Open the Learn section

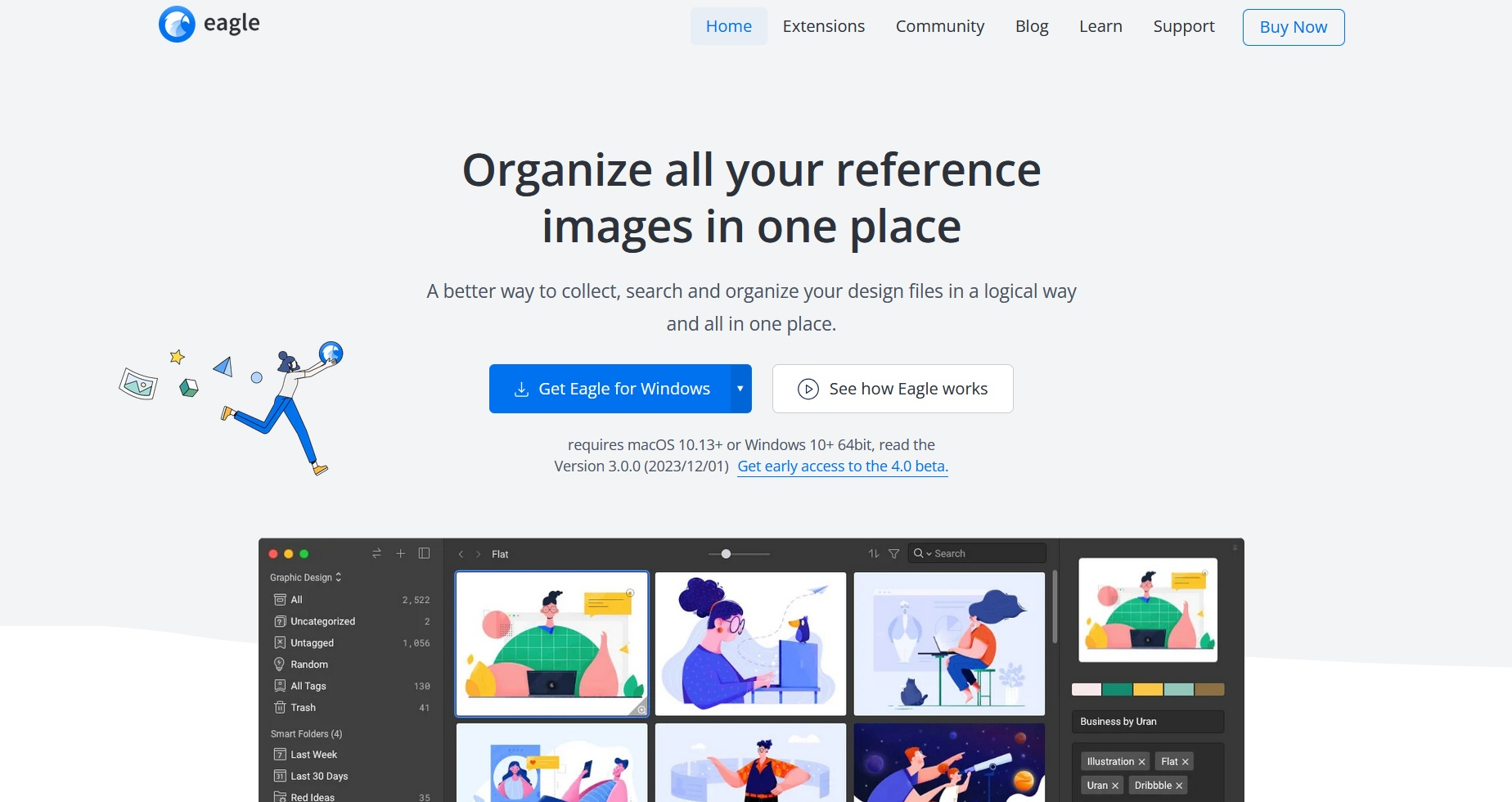(1100, 26)
